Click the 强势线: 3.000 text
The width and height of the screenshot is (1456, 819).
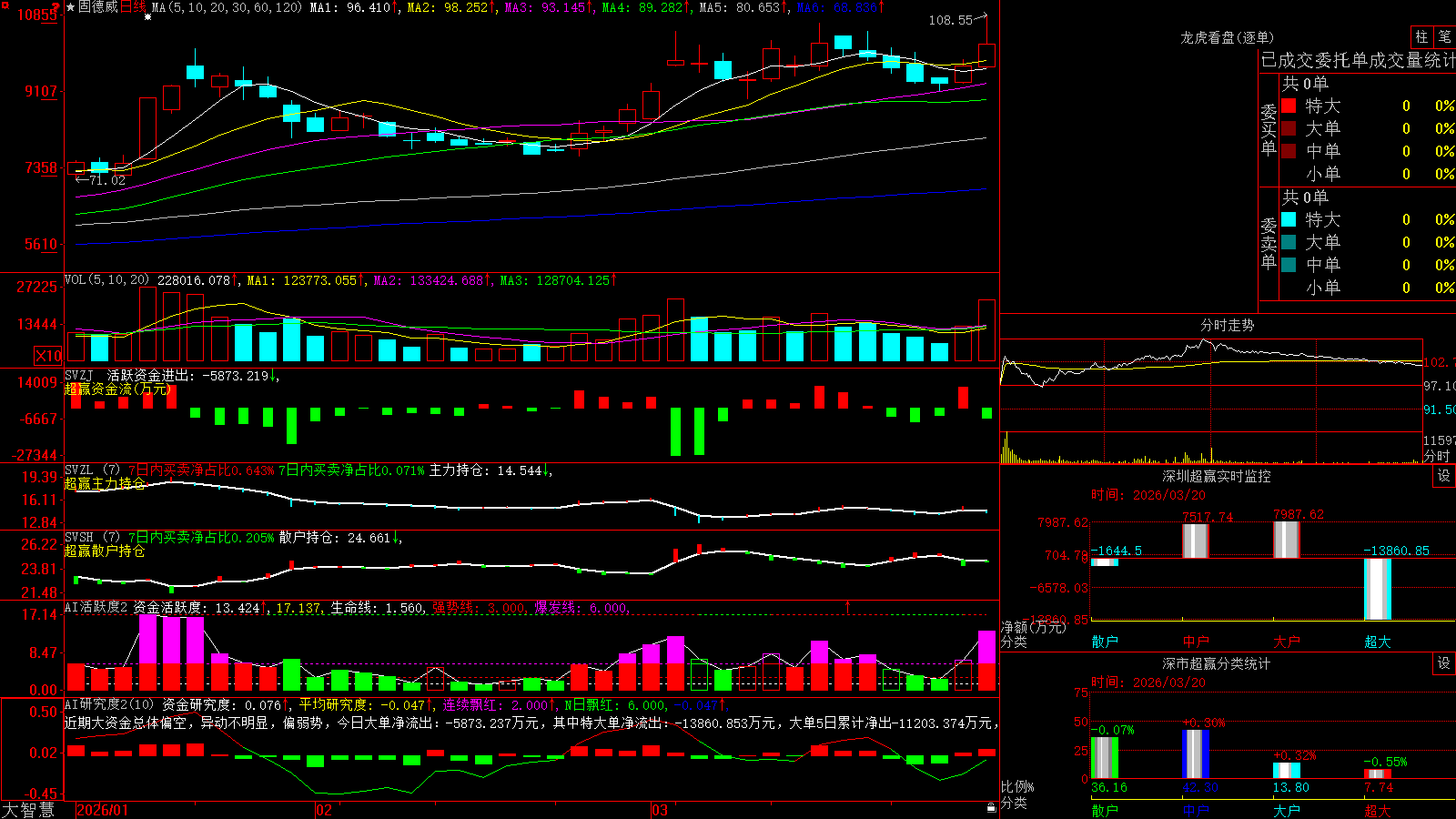click(x=478, y=607)
